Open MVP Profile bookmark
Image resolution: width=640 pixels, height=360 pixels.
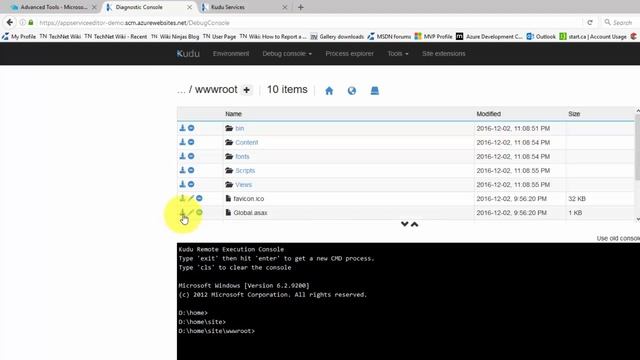tap(433, 36)
